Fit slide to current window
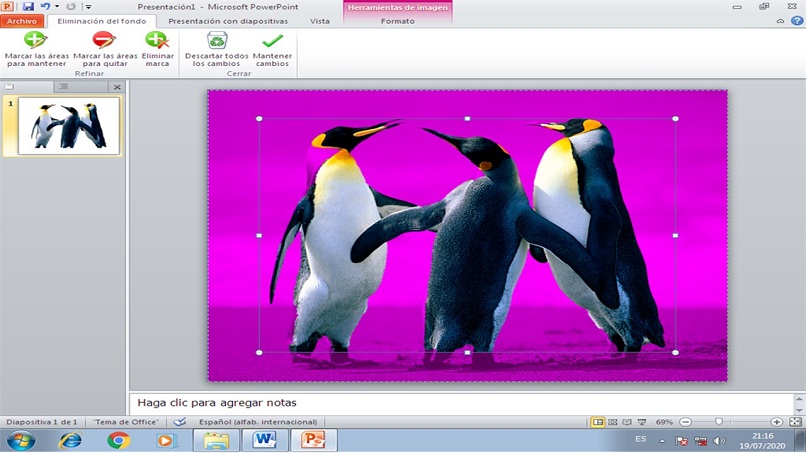This screenshot has height=453, width=806. [795, 422]
